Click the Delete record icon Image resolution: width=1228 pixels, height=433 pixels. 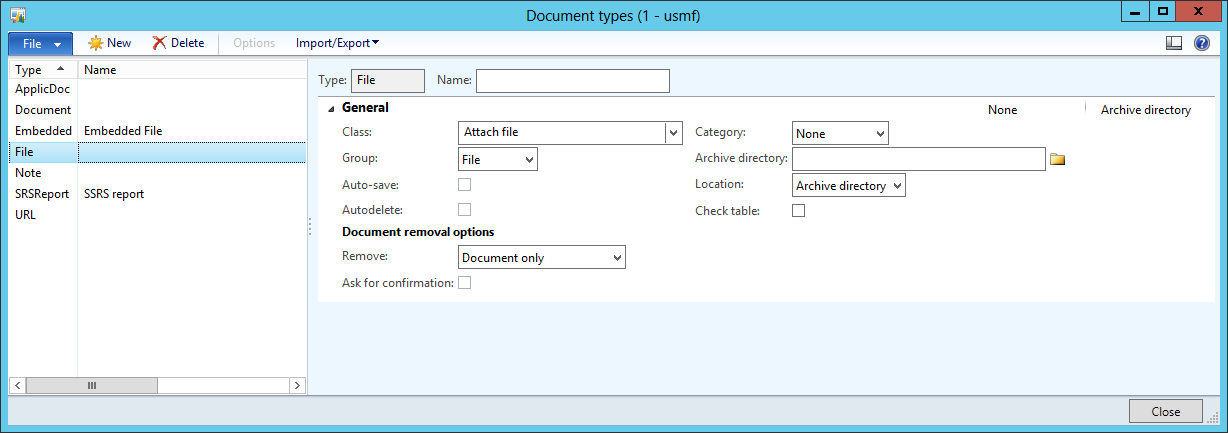click(x=160, y=43)
